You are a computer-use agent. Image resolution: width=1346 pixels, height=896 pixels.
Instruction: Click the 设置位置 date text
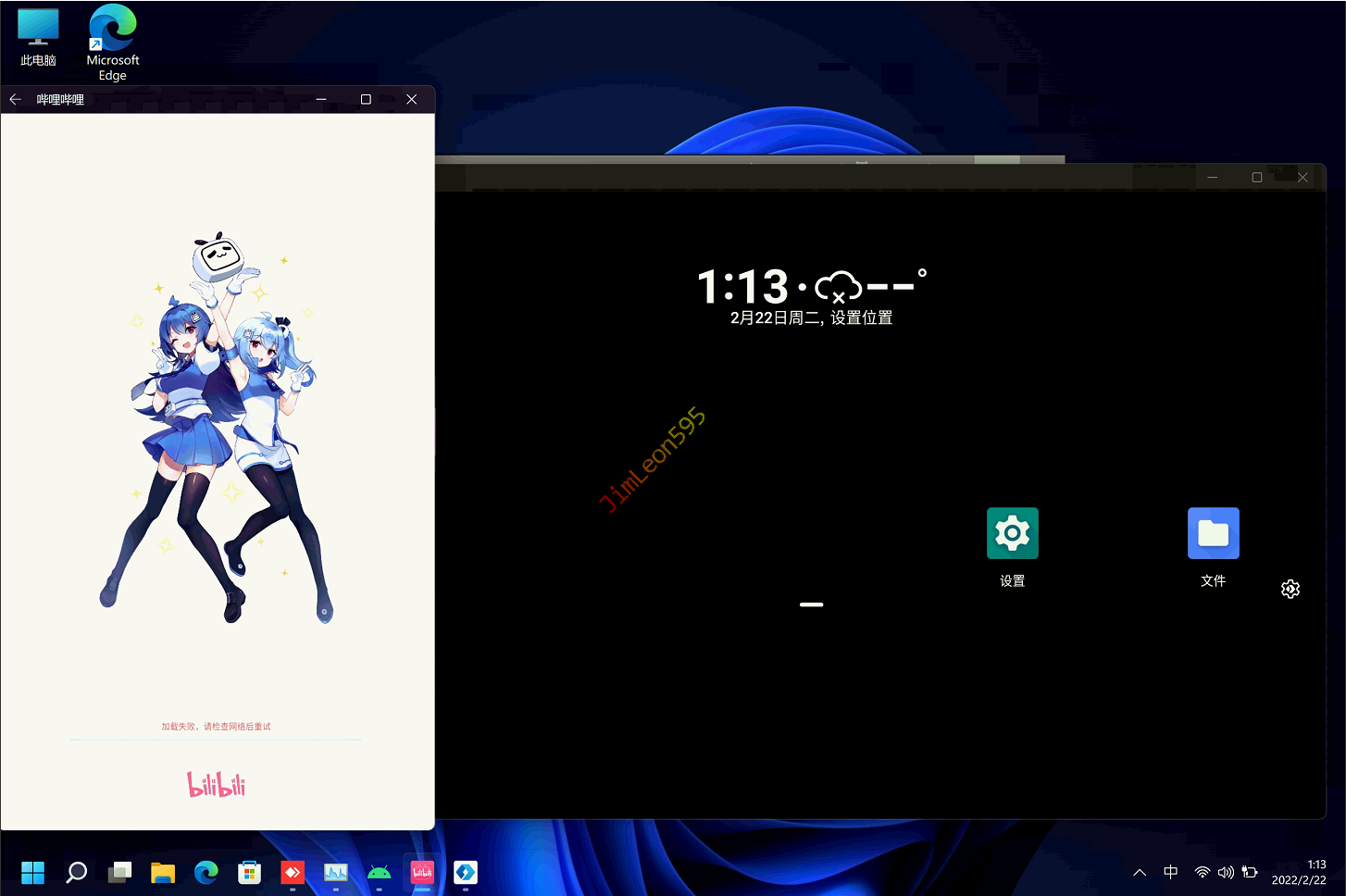click(861, 318)
